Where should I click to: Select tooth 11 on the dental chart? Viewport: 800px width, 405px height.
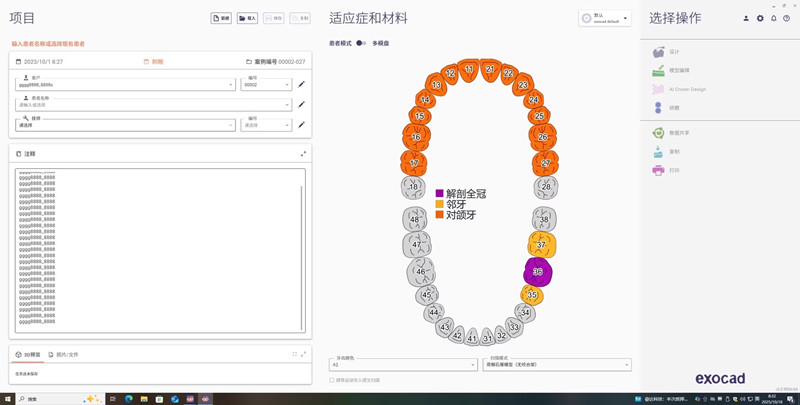(468, 70)
